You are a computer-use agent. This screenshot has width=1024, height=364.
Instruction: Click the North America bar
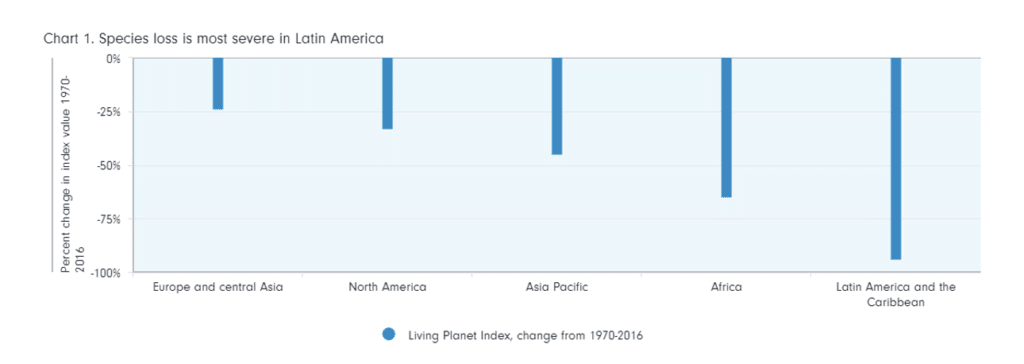pyautogui.click(x=387, y=93)
